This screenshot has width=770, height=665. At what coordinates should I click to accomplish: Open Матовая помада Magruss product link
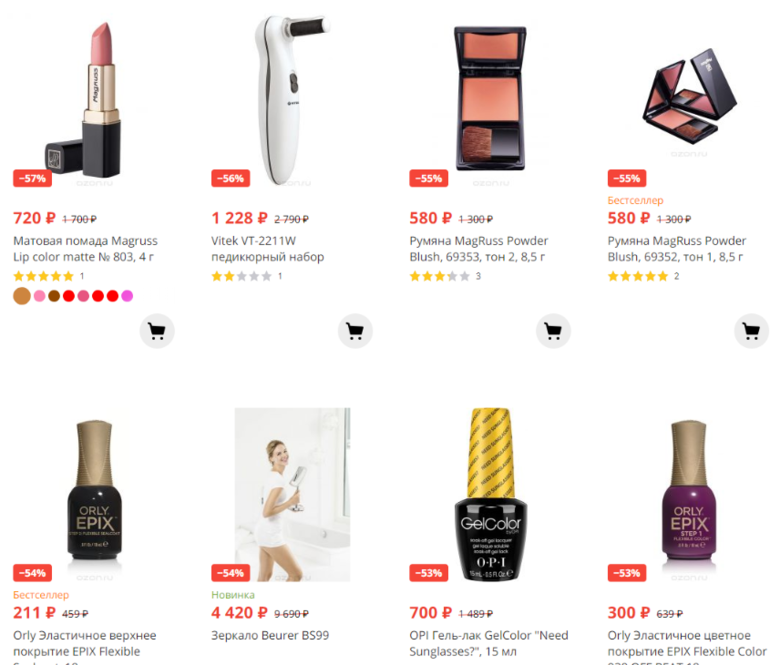click(85, 249)
